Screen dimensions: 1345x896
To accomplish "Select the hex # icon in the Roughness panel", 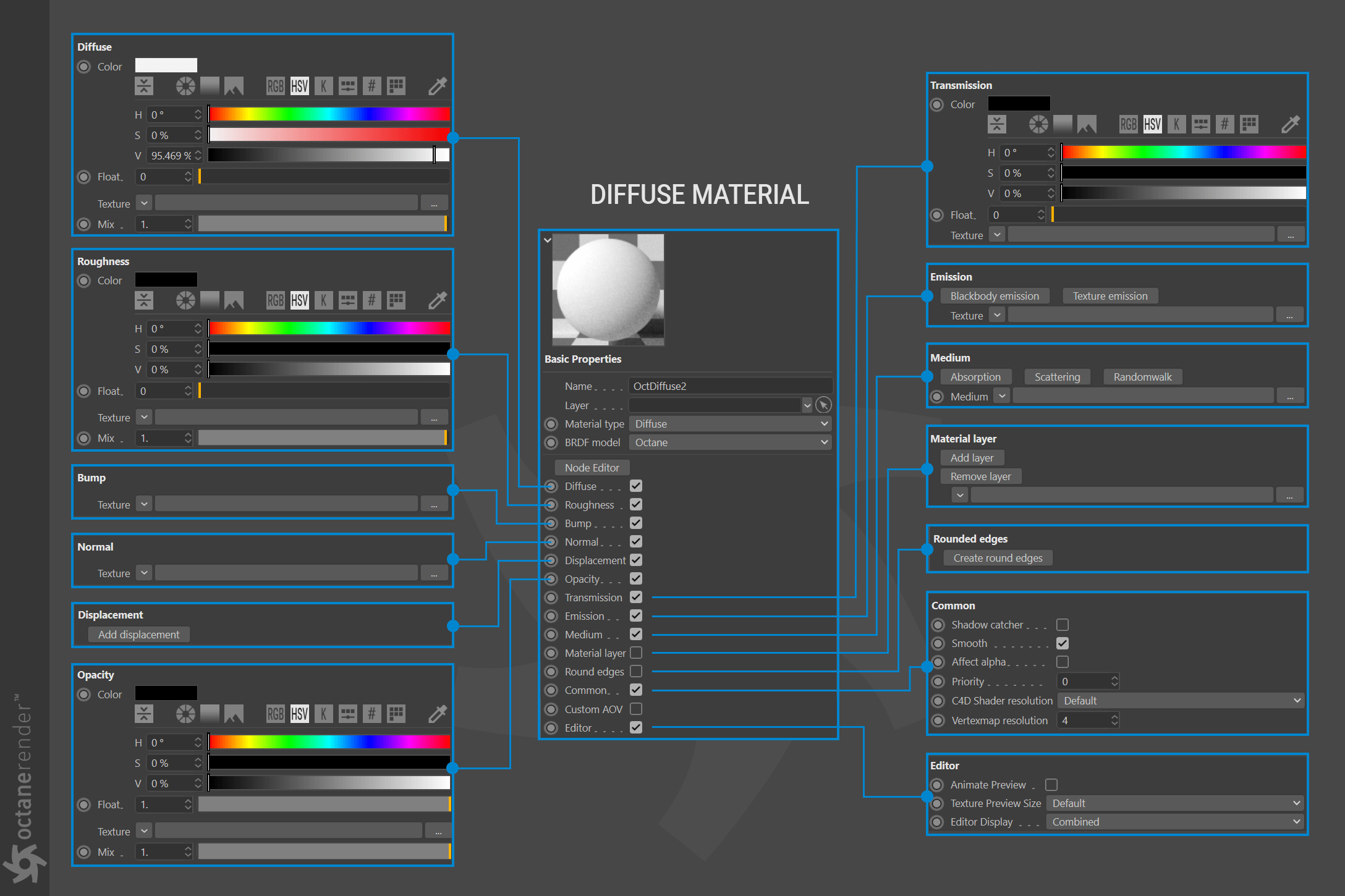I will [x=371, y=300].
